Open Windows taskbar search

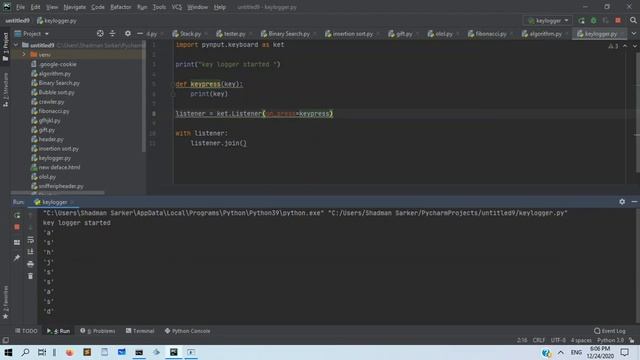tap(25, 352)
